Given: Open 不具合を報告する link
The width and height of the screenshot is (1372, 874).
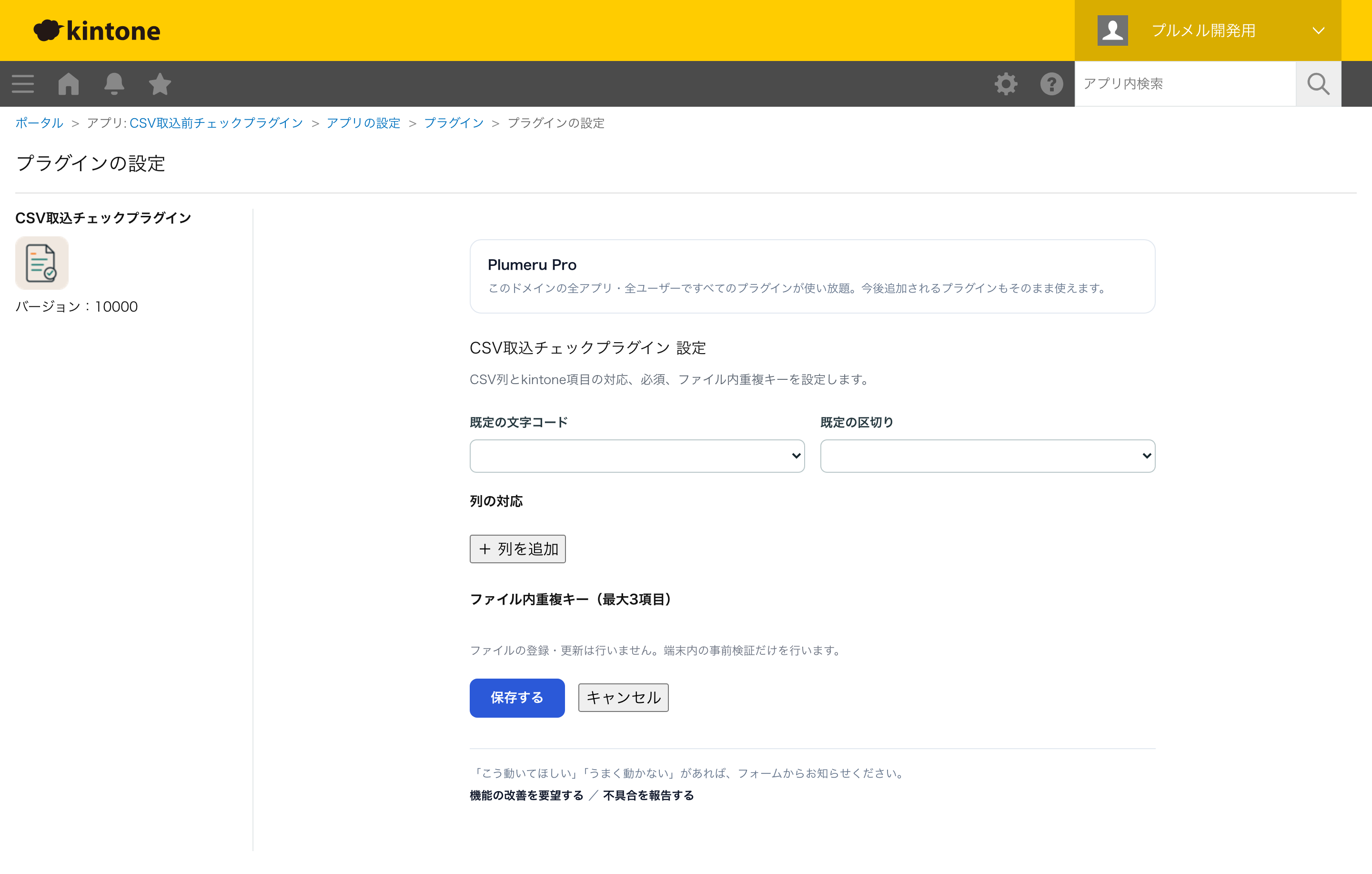Looking at the screenshot, I should (x=648, y=795).
